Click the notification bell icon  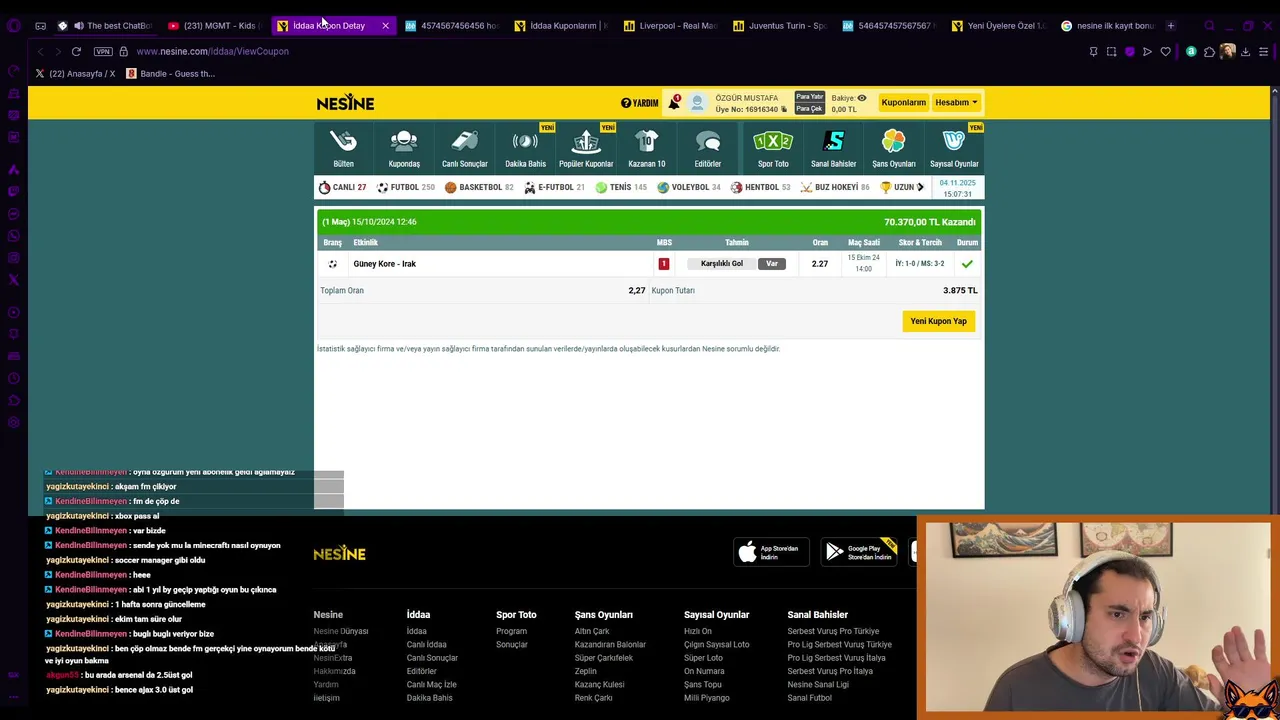click(x=674, y=102)
